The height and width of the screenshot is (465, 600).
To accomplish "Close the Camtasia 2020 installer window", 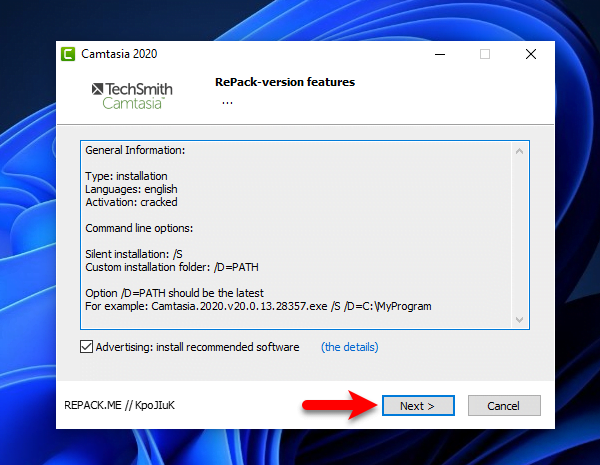I will (531, 54).
